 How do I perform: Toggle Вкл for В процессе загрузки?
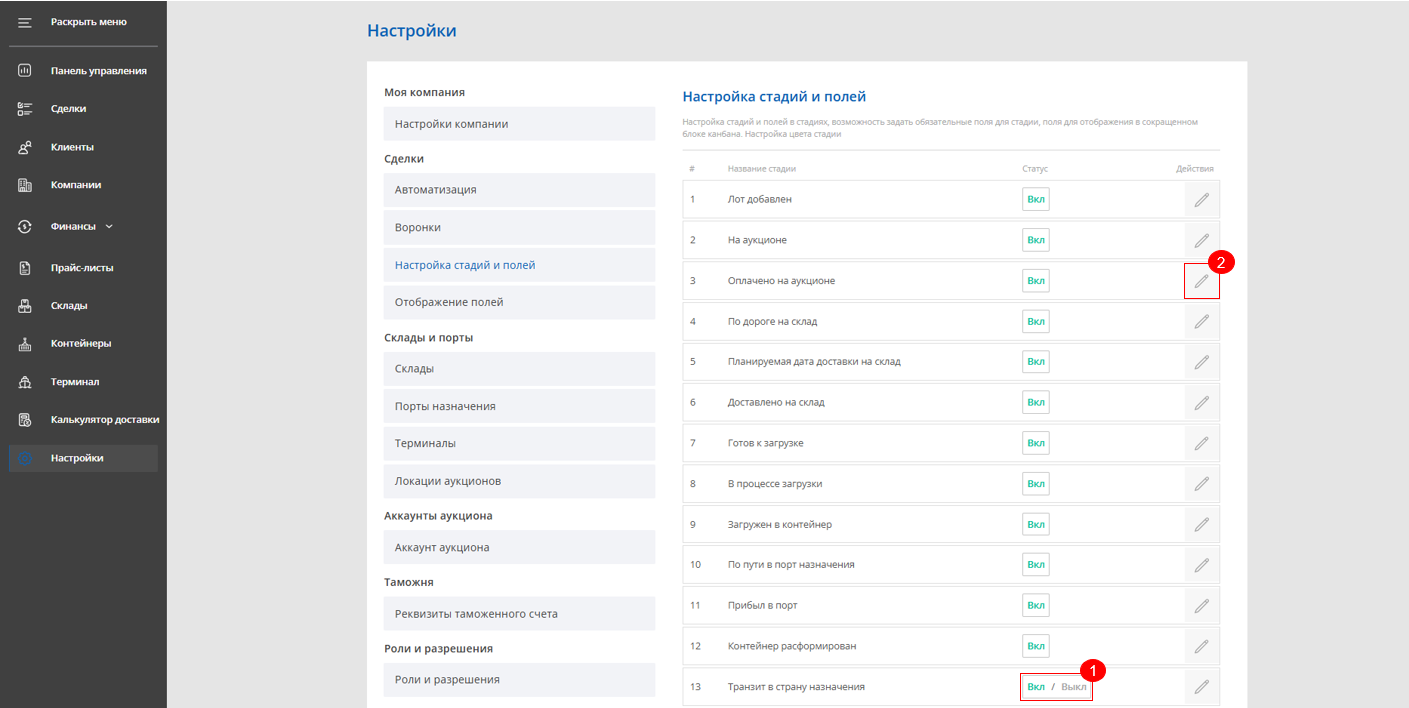1036,483
